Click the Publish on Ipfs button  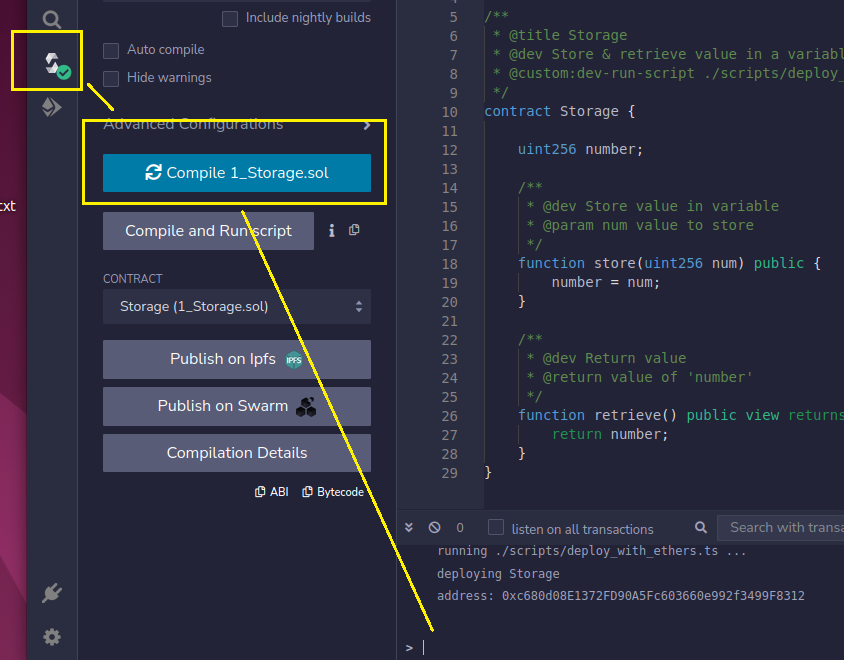pyautogui.click(x=237, y=360)
